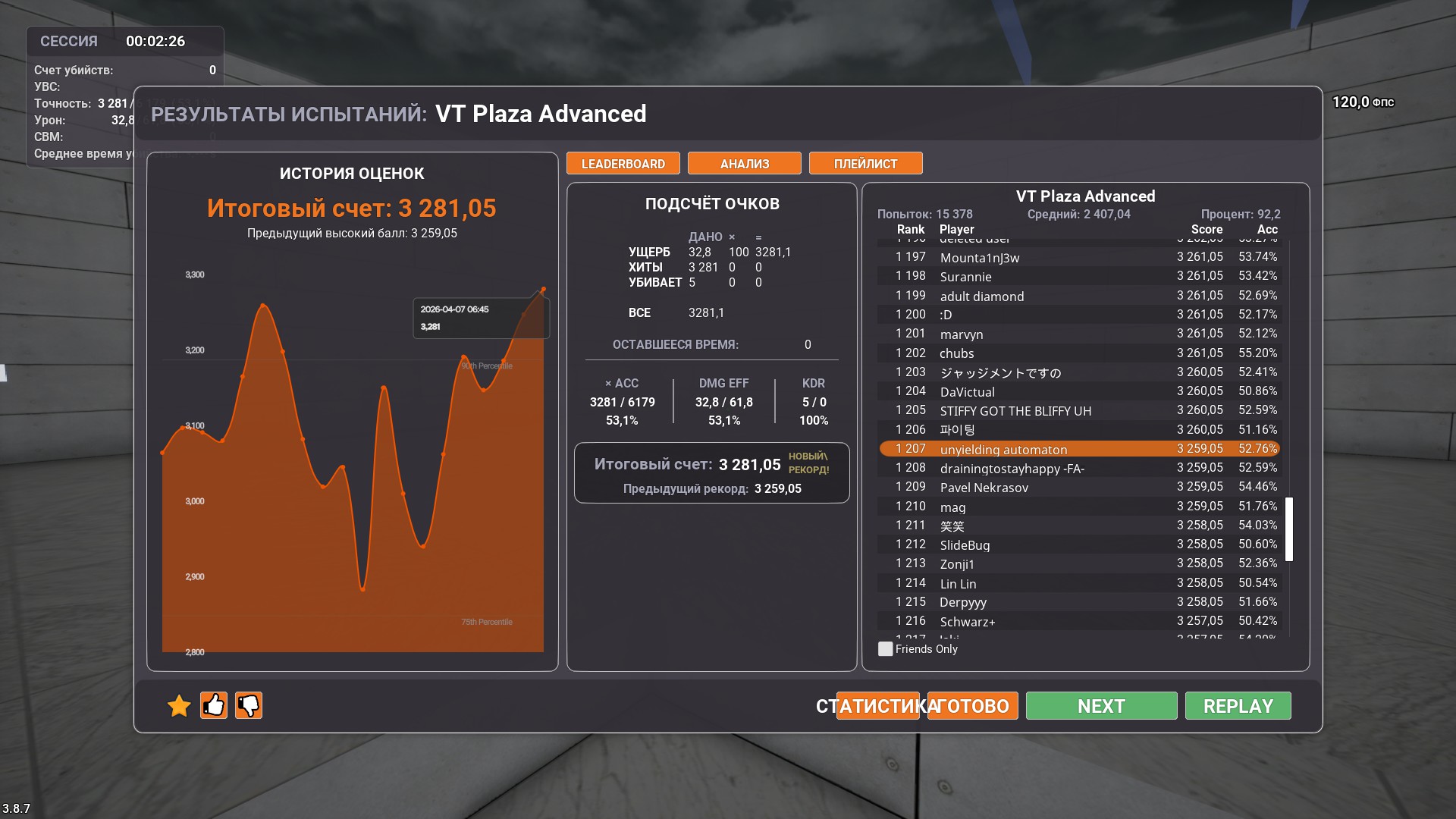Click the Score column header
1456x819 pixels.
click(x=1206, y=229)
